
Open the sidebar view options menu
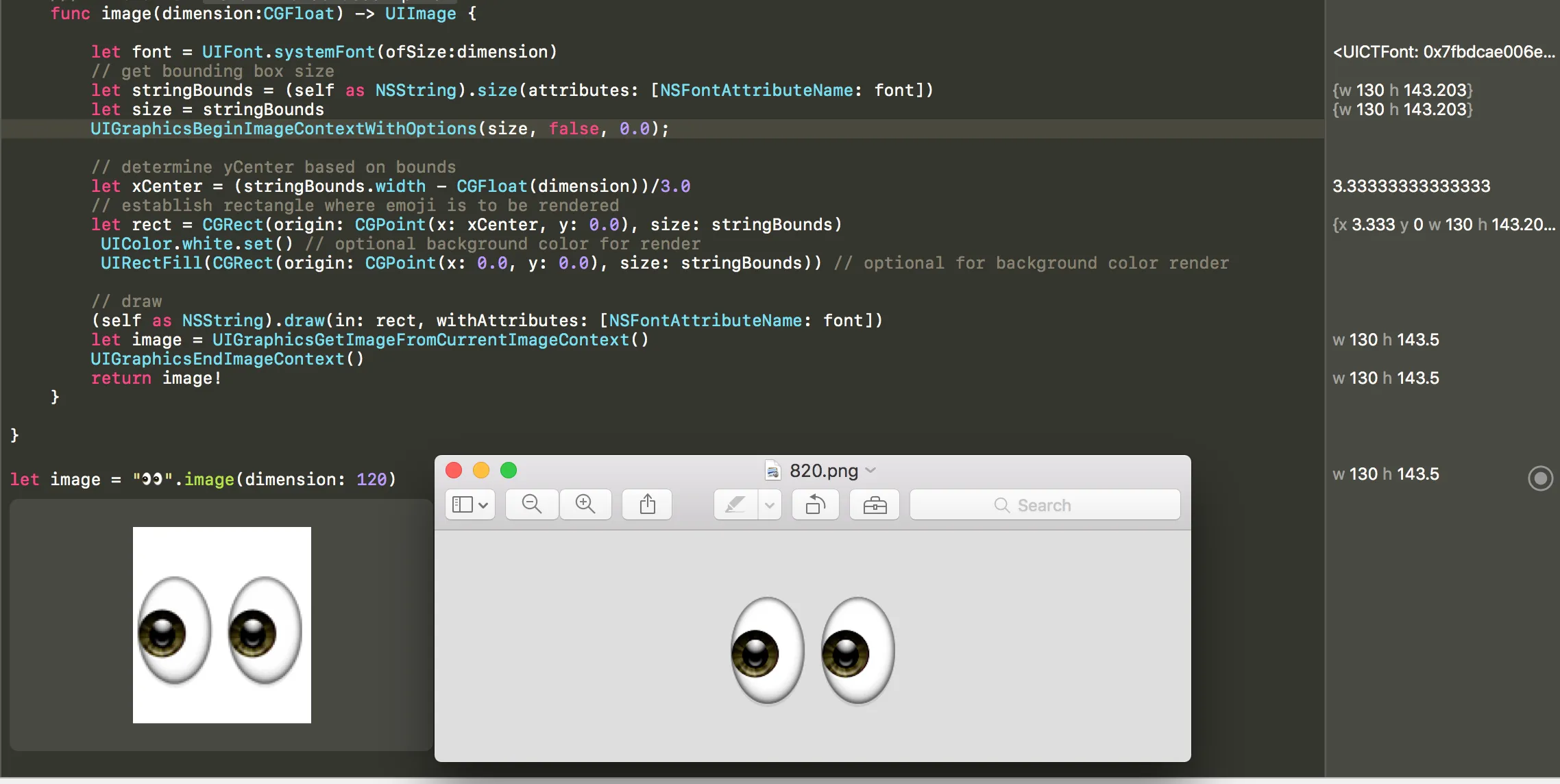(x=470, y=505)
